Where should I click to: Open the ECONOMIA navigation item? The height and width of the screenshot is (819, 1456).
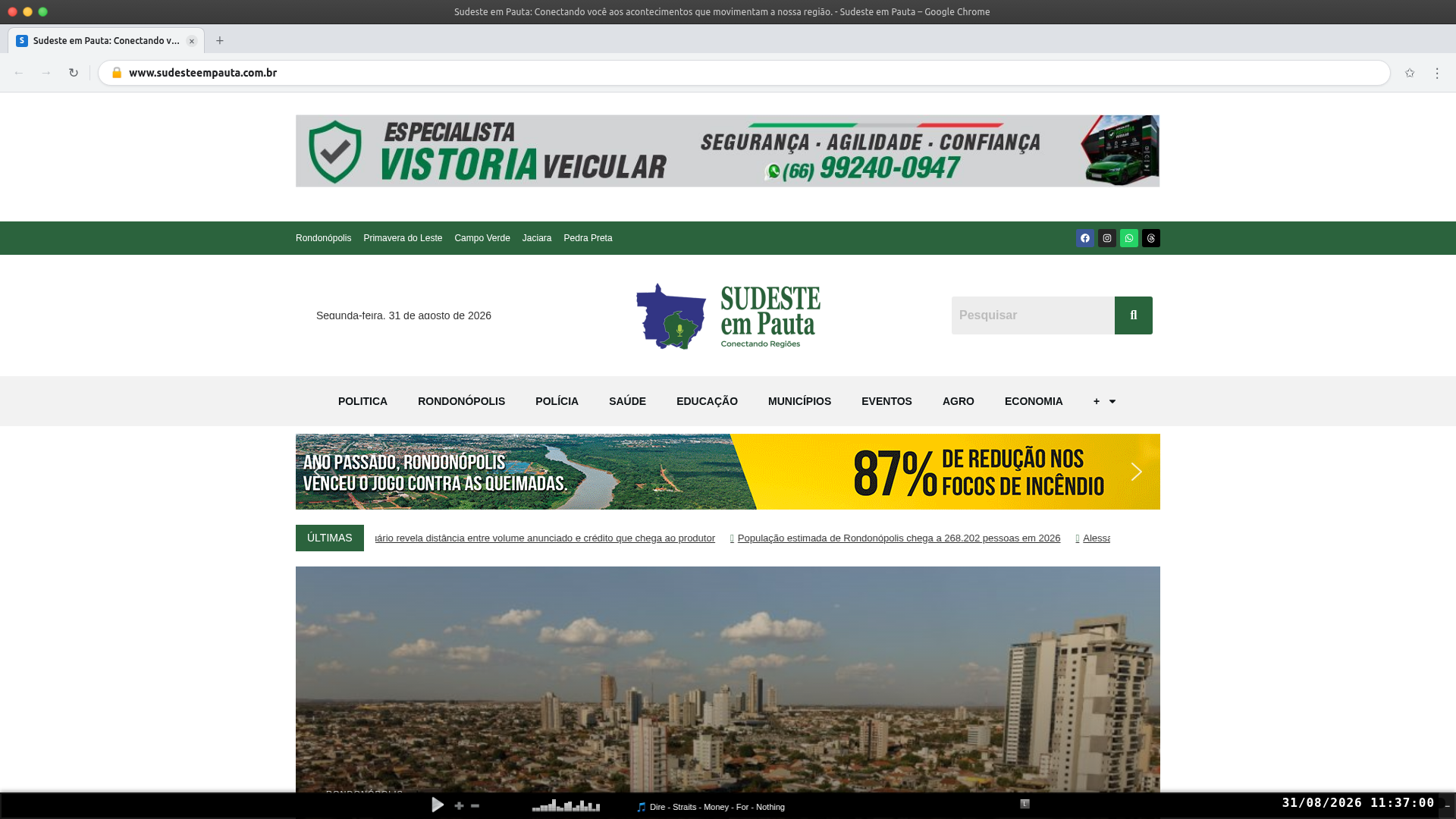(x=1034, y=401)
